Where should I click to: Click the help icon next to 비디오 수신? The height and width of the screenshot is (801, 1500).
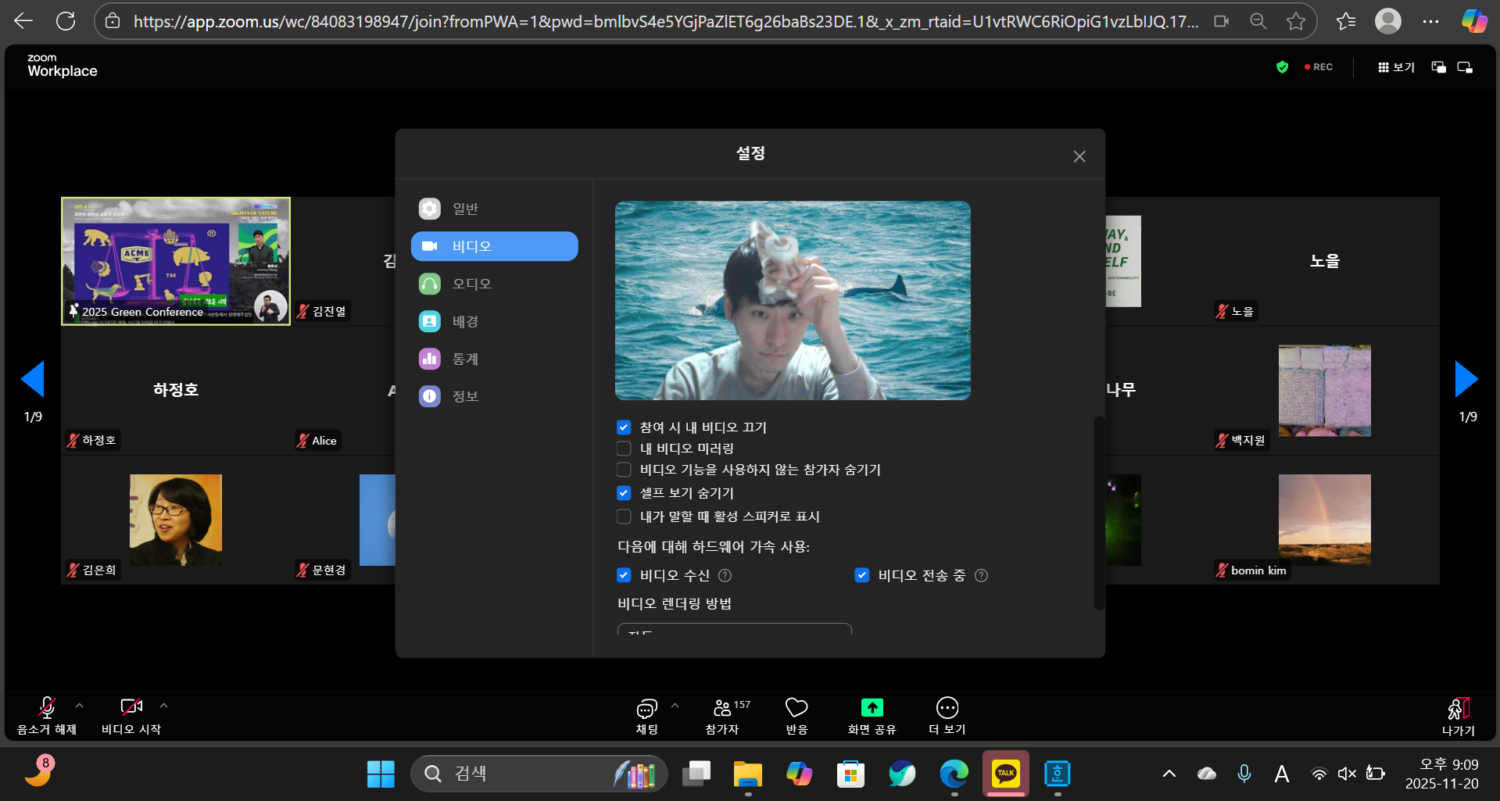[725, 575]
